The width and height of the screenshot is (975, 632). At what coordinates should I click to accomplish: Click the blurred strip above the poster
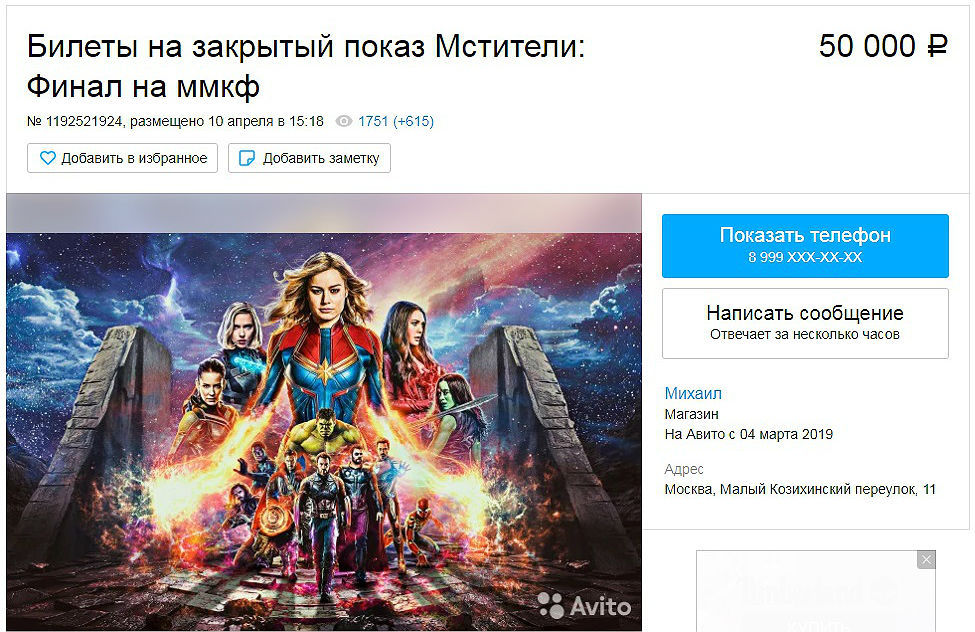coord(324,213)
